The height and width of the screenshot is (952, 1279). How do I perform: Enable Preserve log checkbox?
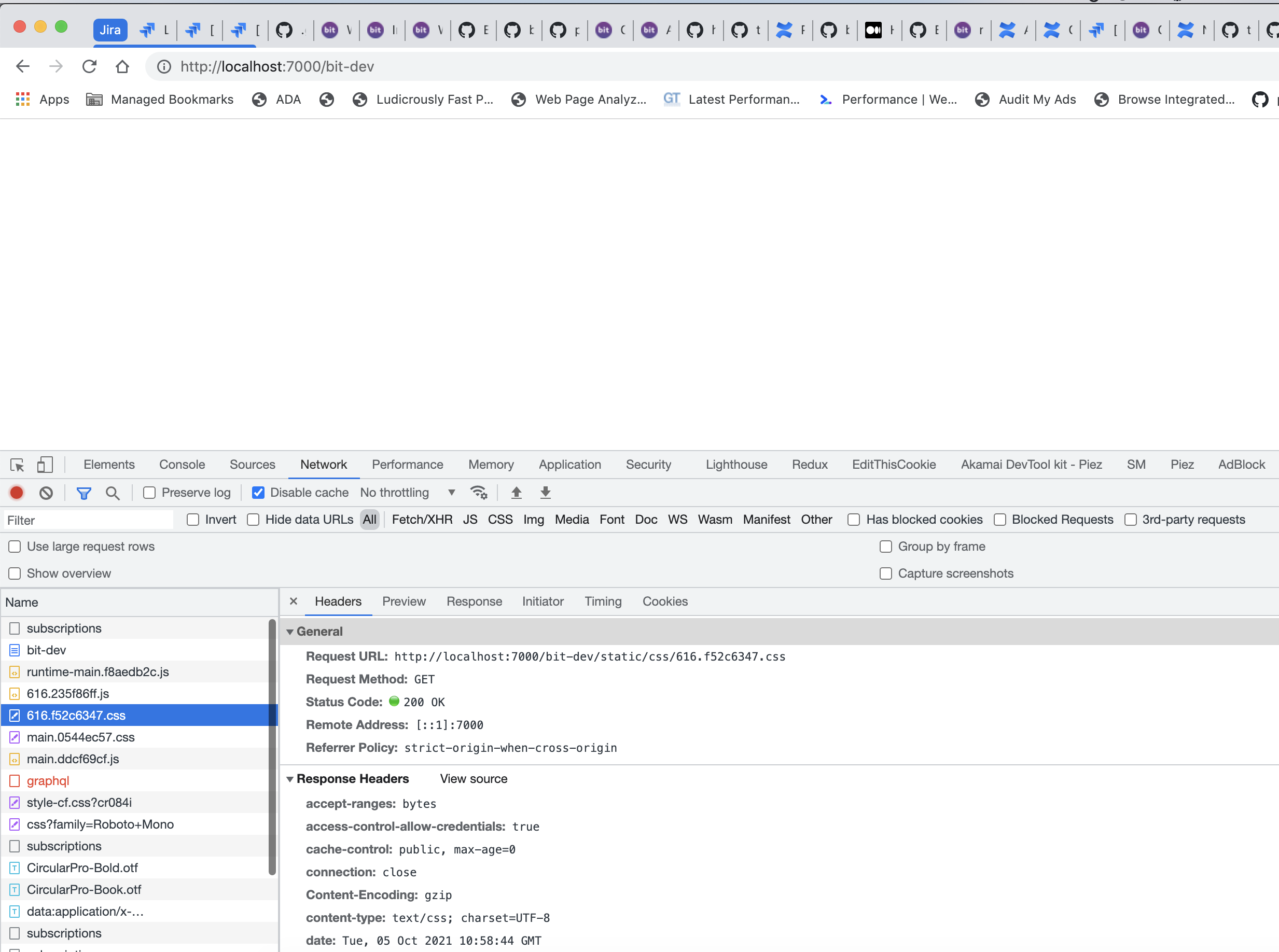(149, 493)
